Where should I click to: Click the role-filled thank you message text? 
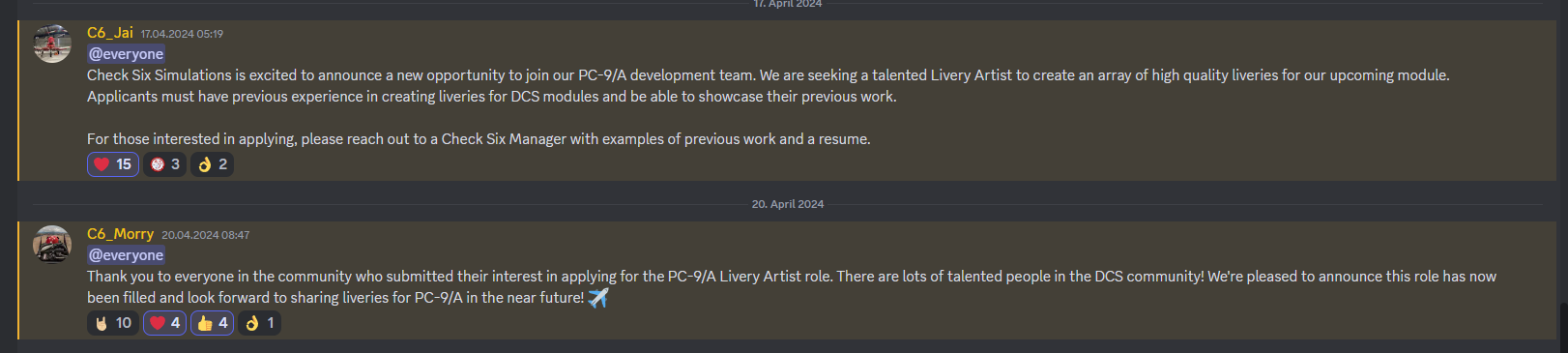pos(792,287)
